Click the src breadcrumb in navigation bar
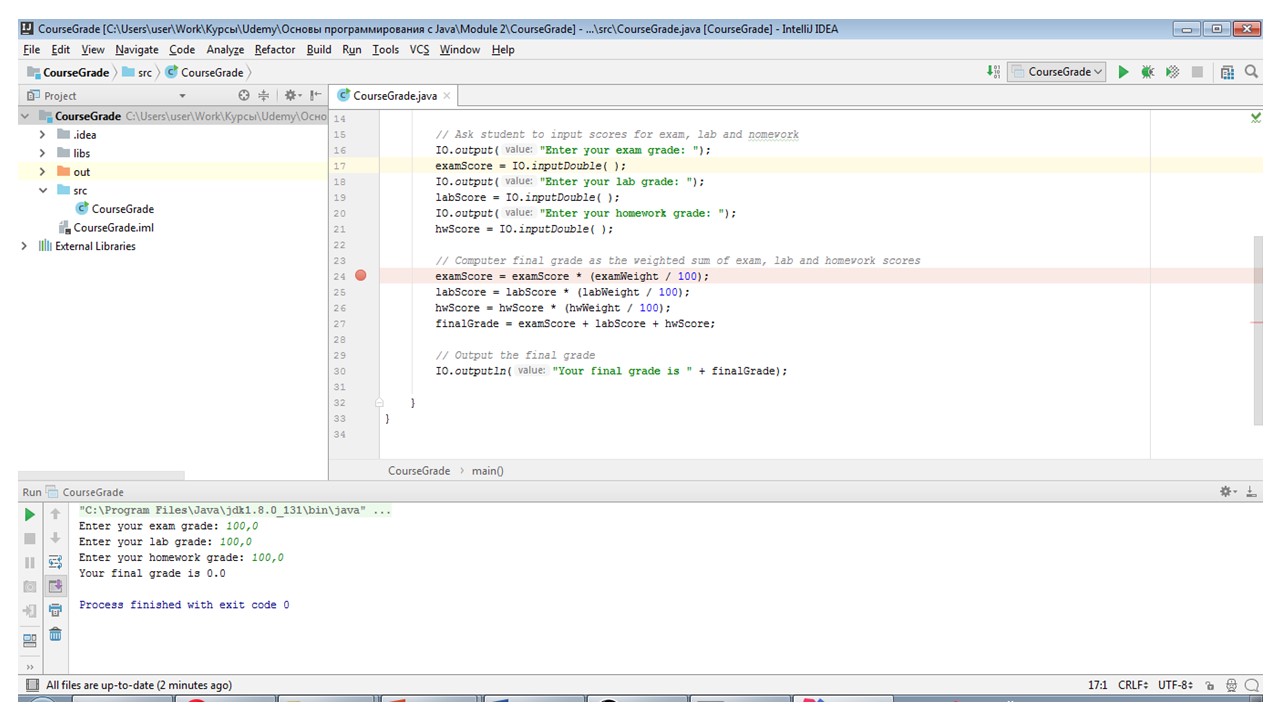Viewport: 1280px width, 720px height. 144,72
